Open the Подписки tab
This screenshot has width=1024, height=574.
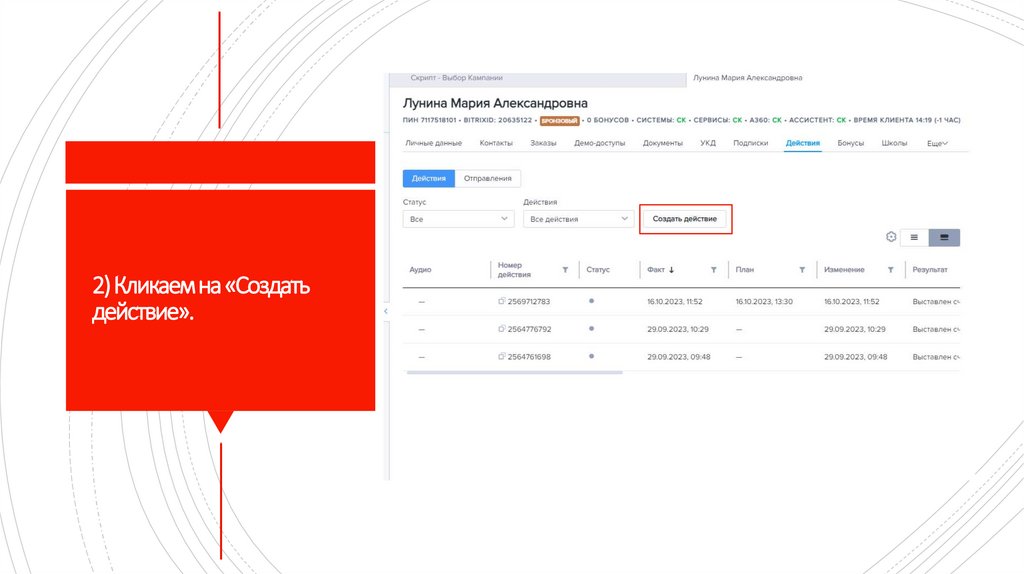[750, 143]
